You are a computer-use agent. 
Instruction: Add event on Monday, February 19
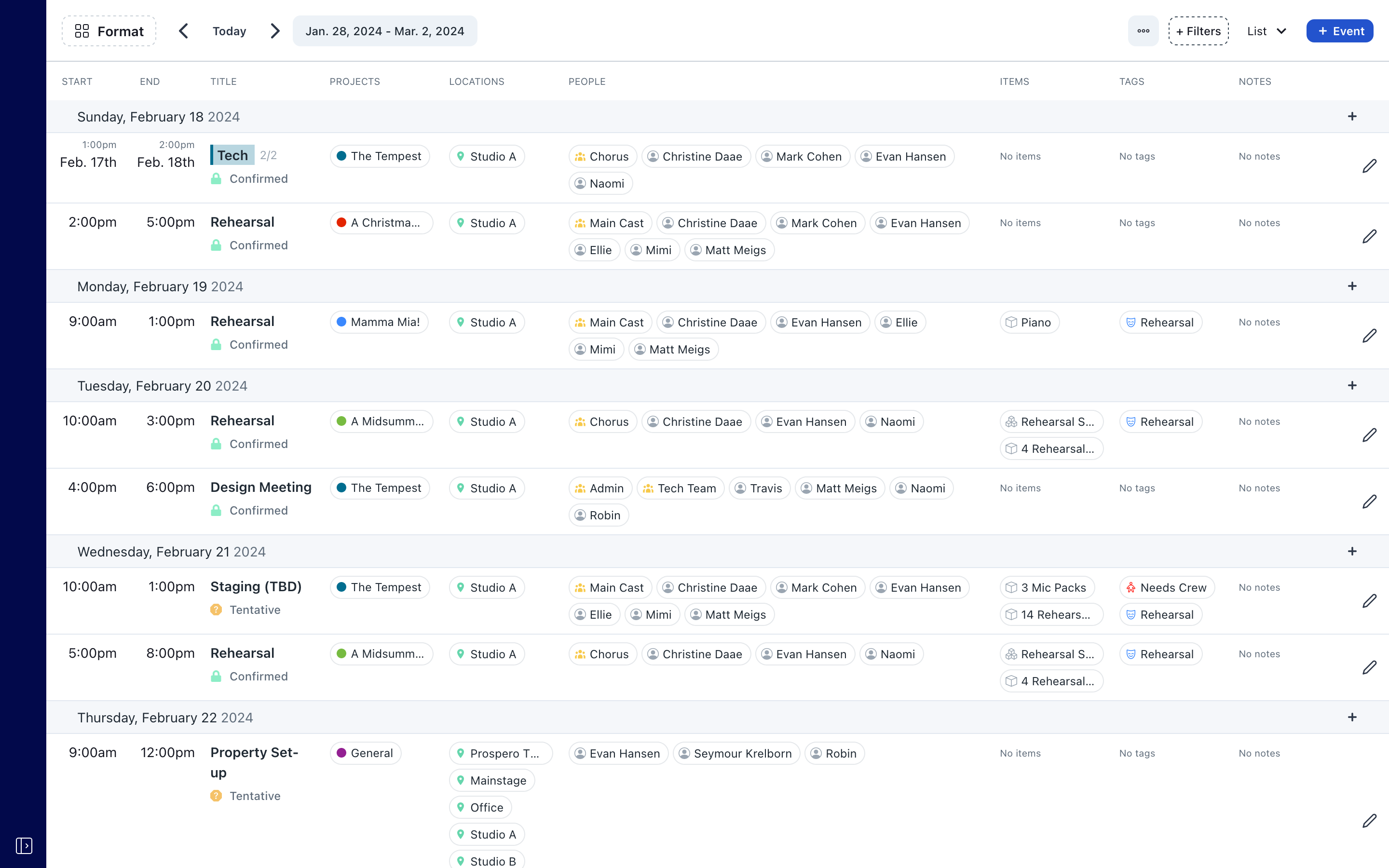click(x=1352, y=286)
